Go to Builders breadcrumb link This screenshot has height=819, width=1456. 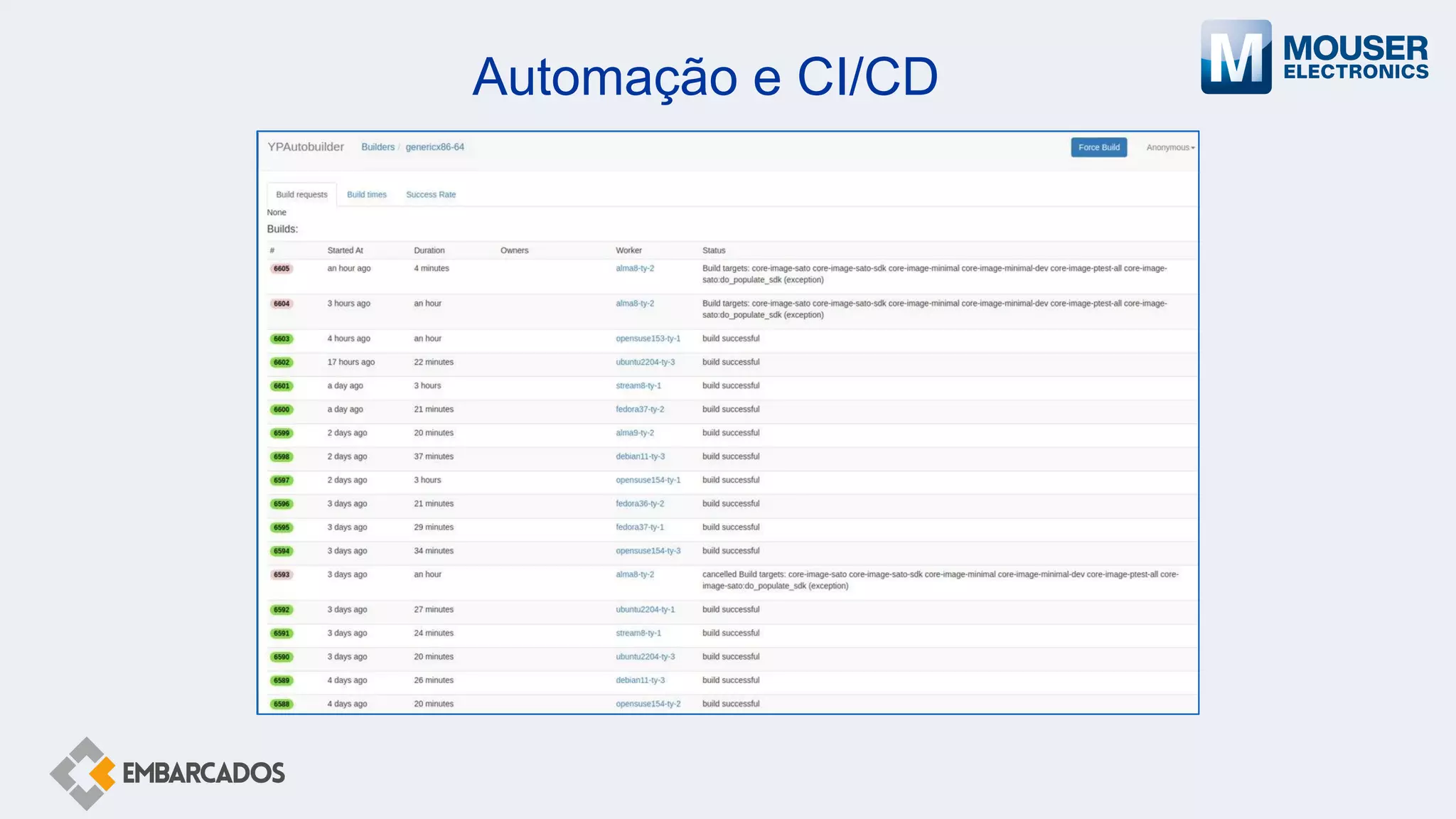(378, 147)
